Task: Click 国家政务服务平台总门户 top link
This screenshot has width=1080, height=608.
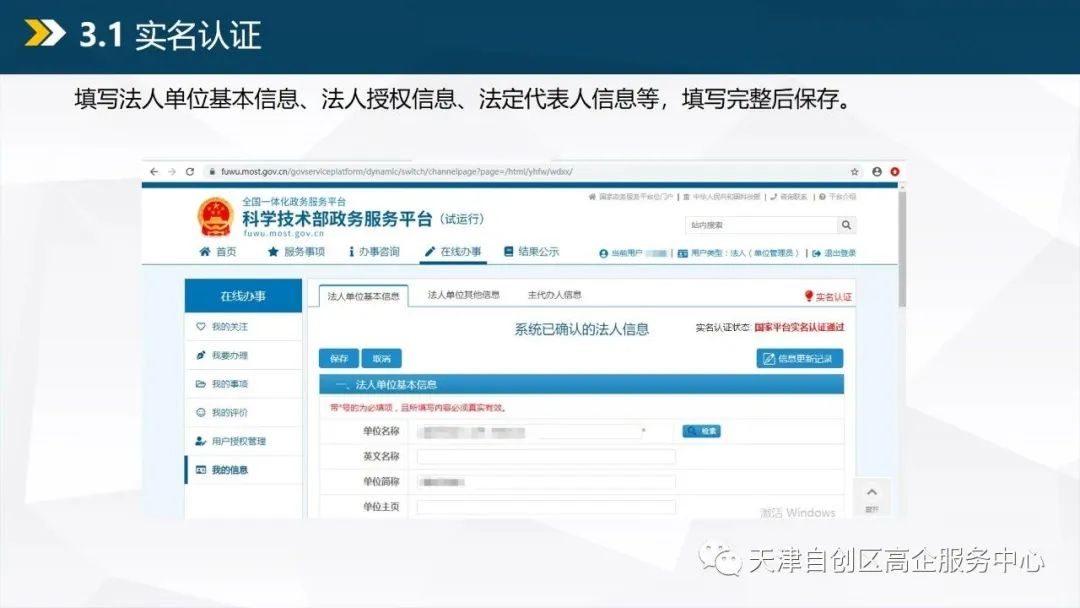Action: (631, 197)
